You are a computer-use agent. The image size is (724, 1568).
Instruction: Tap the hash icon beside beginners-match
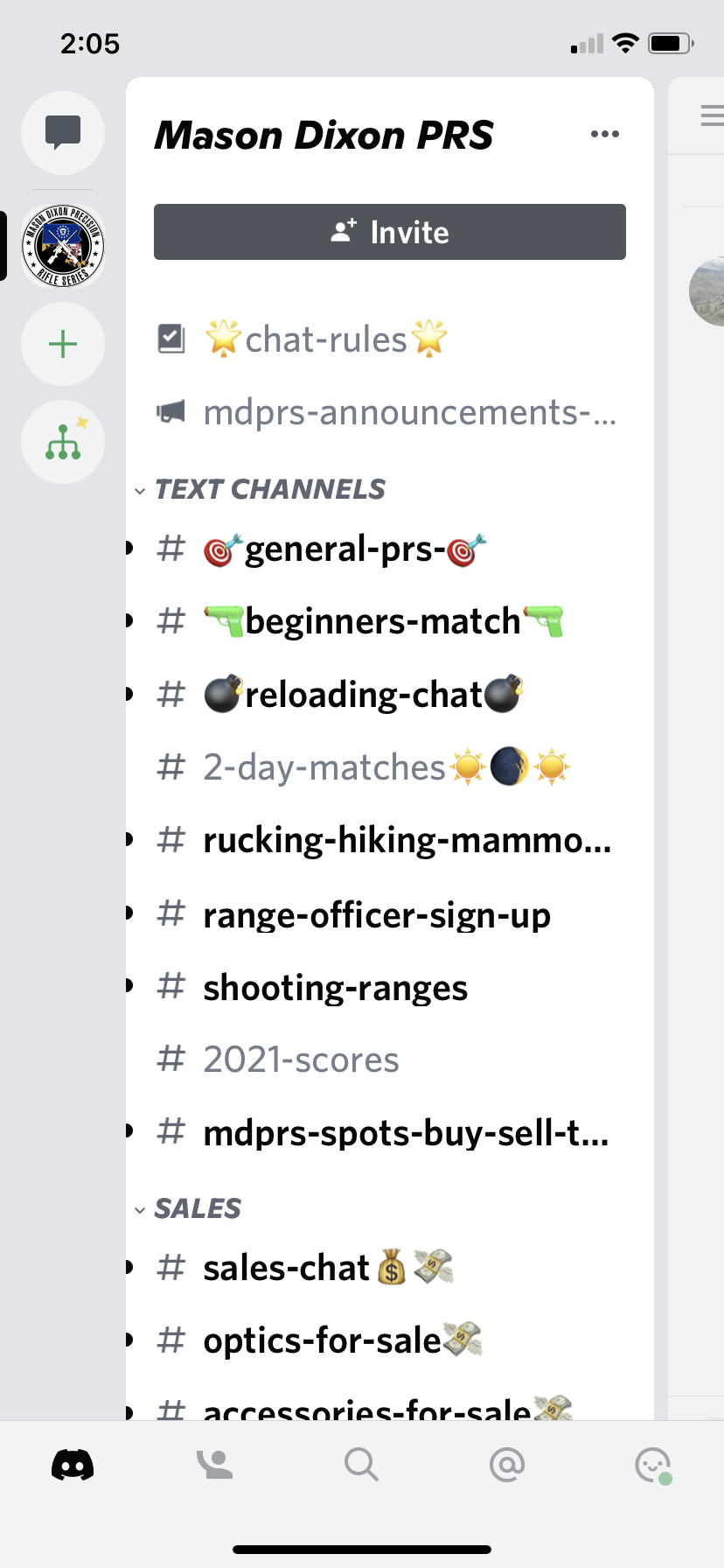tap(171, 620)
